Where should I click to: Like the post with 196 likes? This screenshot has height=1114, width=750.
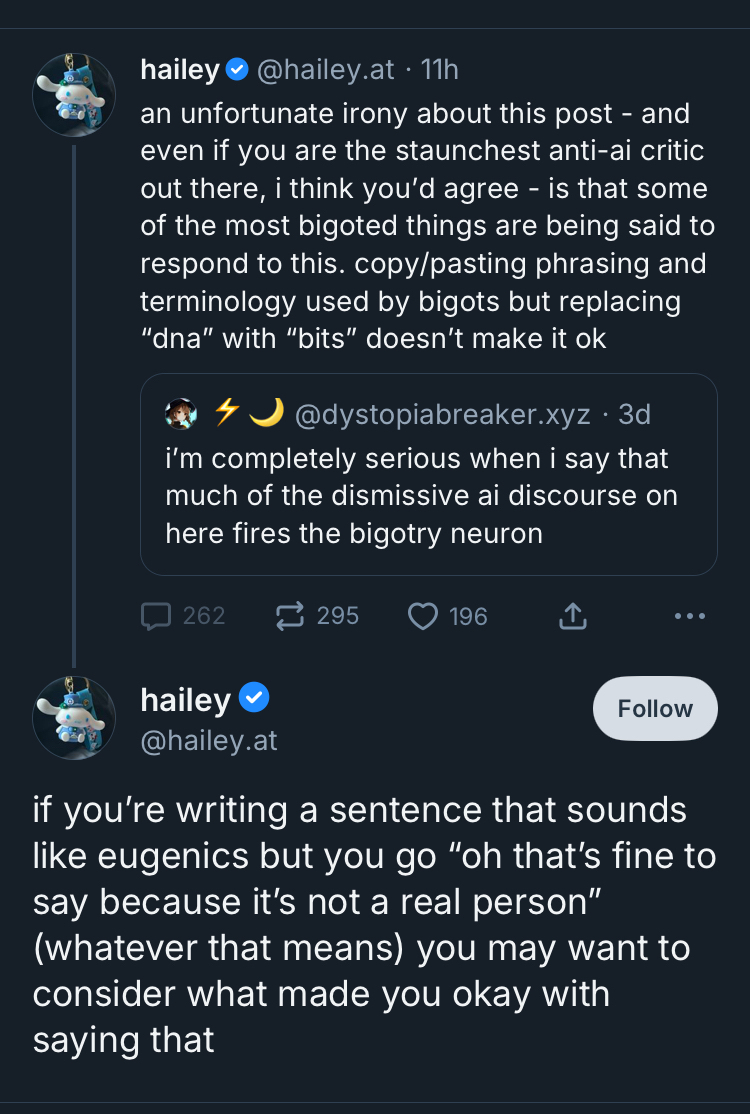tap(423, 616)
